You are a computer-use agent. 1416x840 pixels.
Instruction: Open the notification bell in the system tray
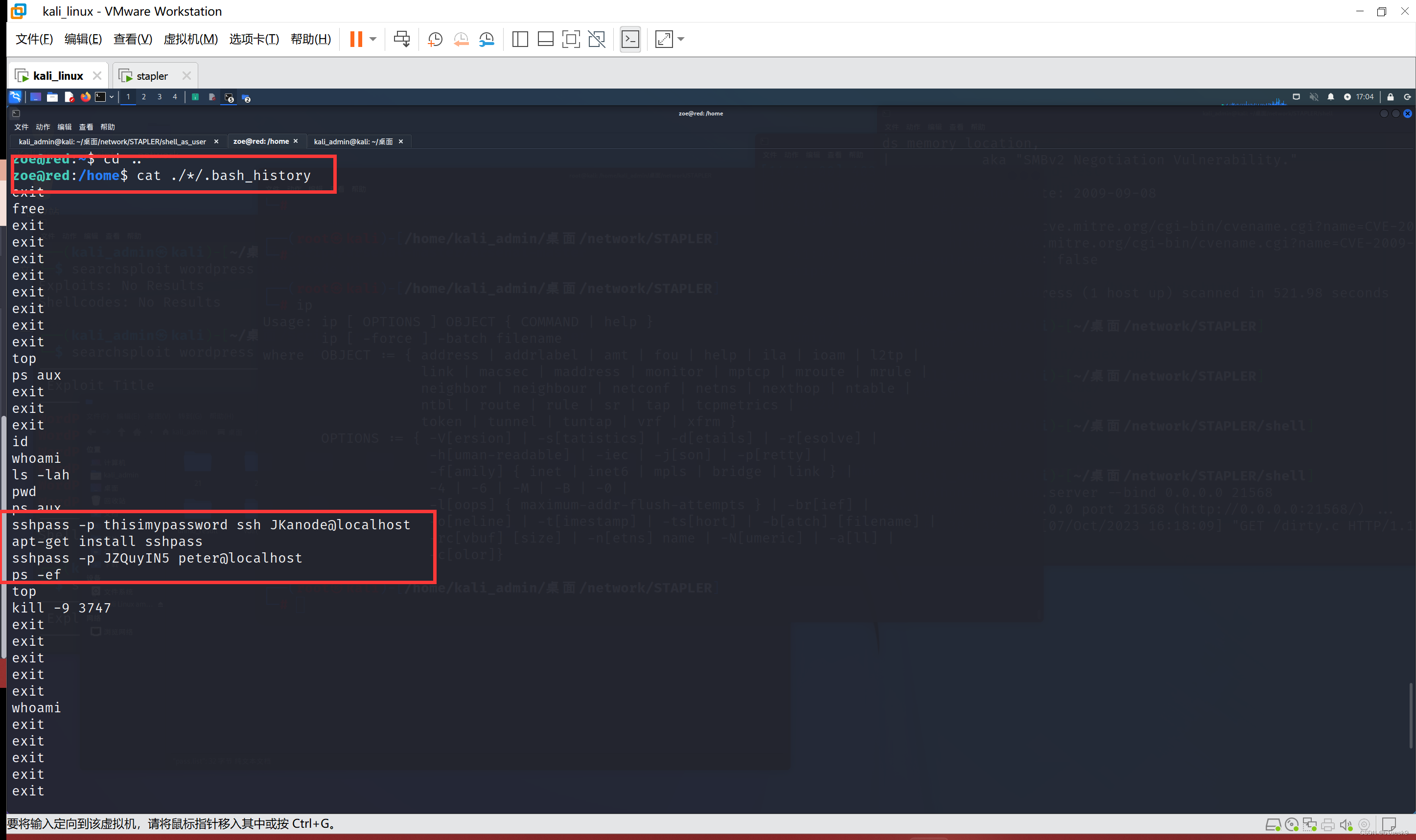coord(1331,97)
